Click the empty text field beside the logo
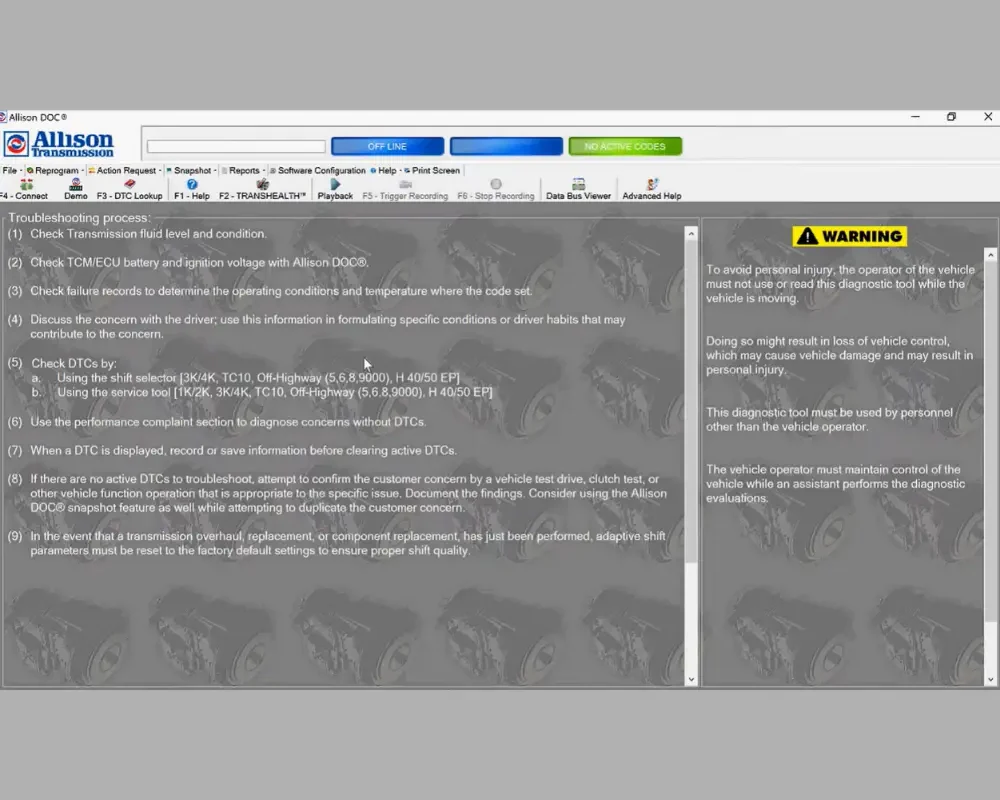The width and height of the screenshot is (1000, 800). click(x=236, y=146)
